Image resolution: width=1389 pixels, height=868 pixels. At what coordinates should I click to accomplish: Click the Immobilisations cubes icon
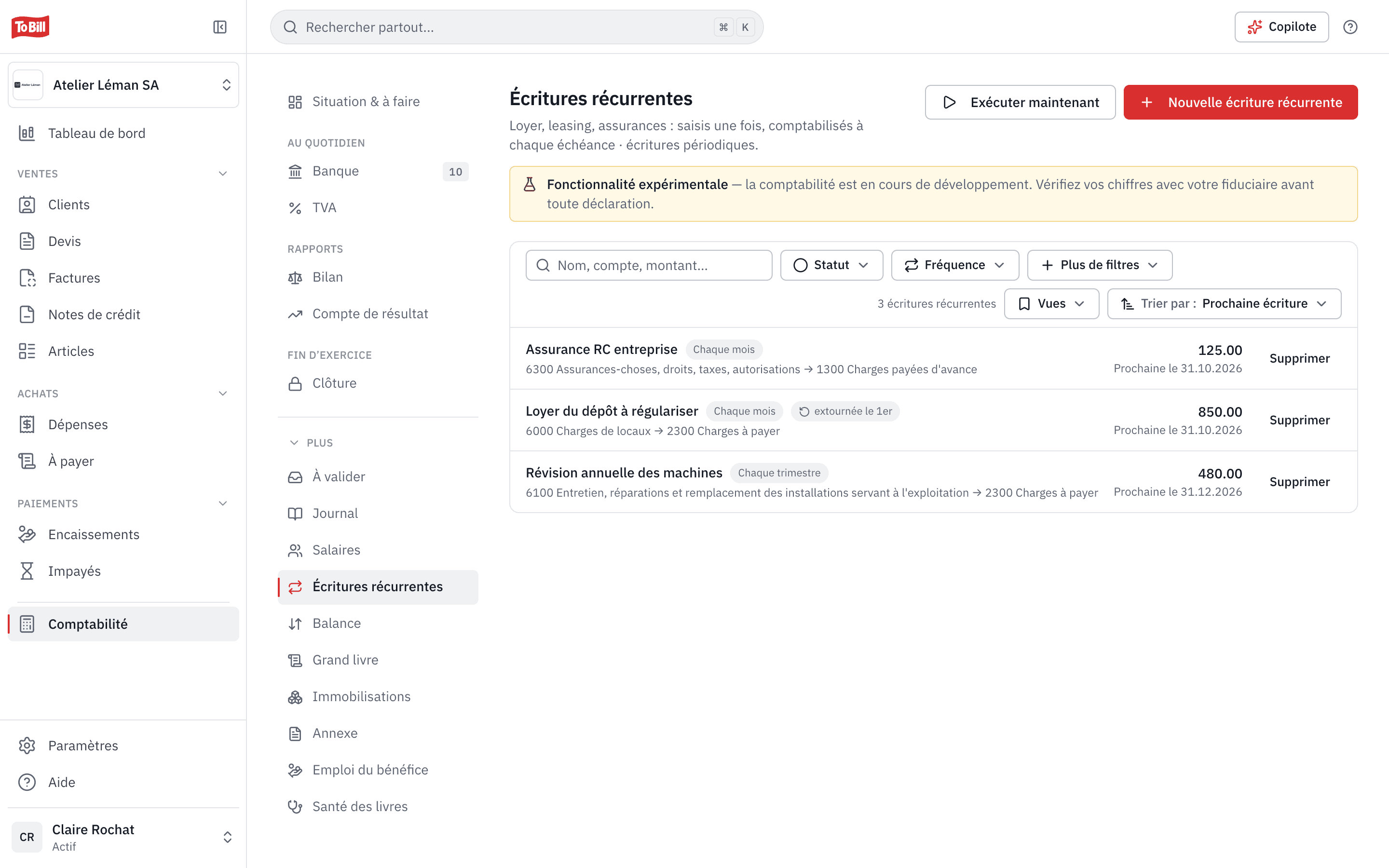(295, 697)
